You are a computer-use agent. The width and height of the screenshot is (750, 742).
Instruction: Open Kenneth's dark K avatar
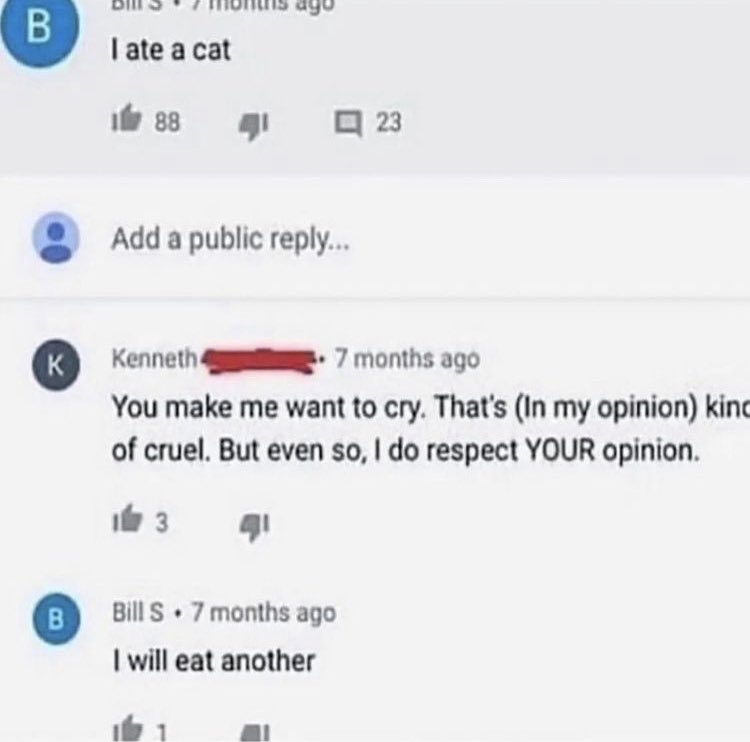[56, 365]
